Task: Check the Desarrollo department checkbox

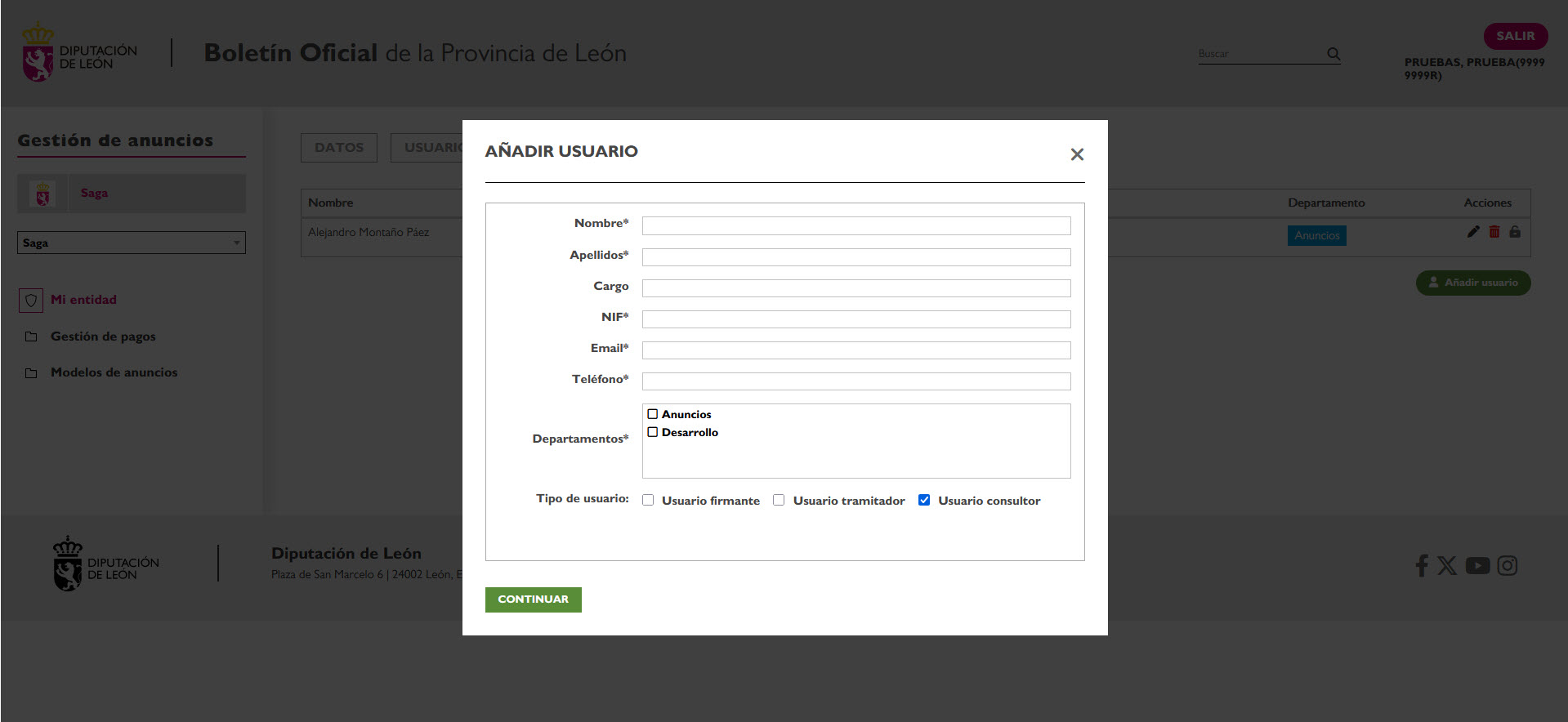Action: click(x=653, y=432)
